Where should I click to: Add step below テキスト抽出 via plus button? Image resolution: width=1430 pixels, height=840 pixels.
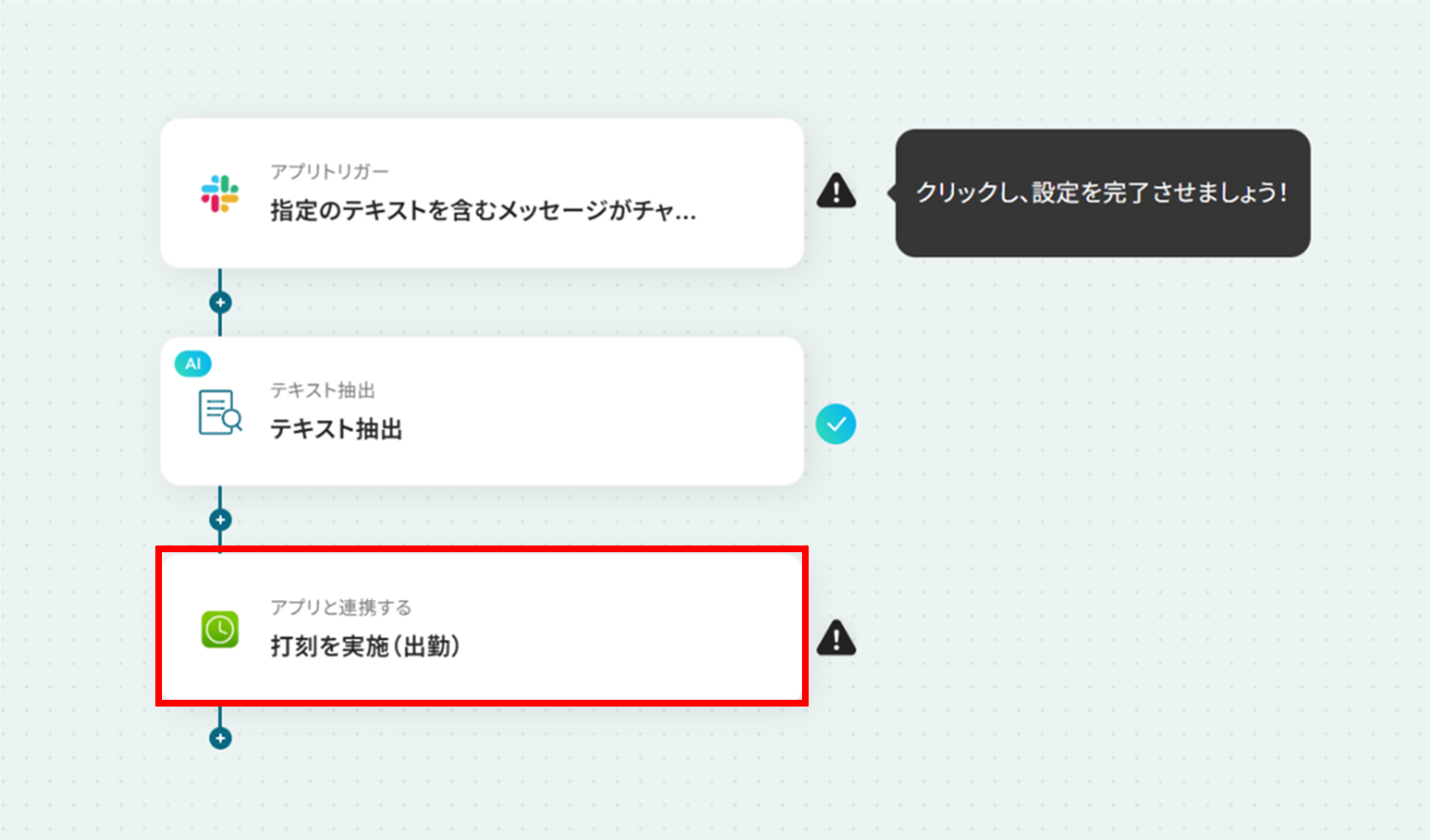tap(221, 520)
